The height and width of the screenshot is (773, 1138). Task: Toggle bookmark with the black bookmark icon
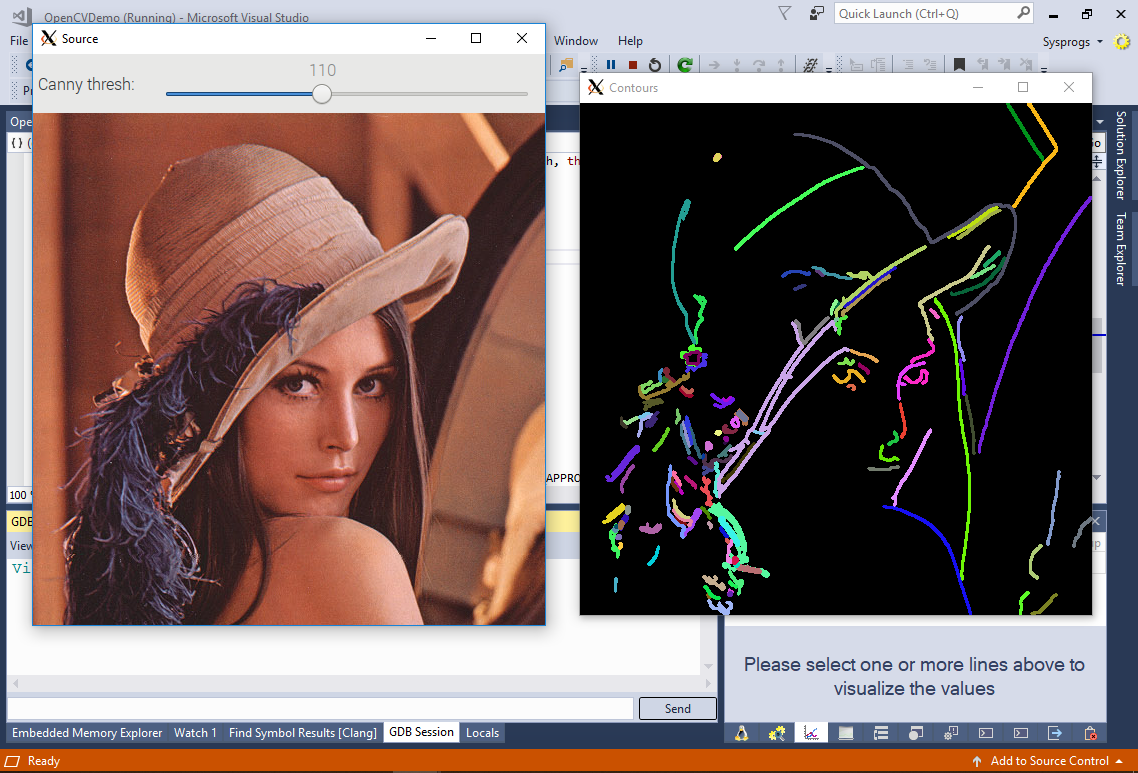click(959, 65)
